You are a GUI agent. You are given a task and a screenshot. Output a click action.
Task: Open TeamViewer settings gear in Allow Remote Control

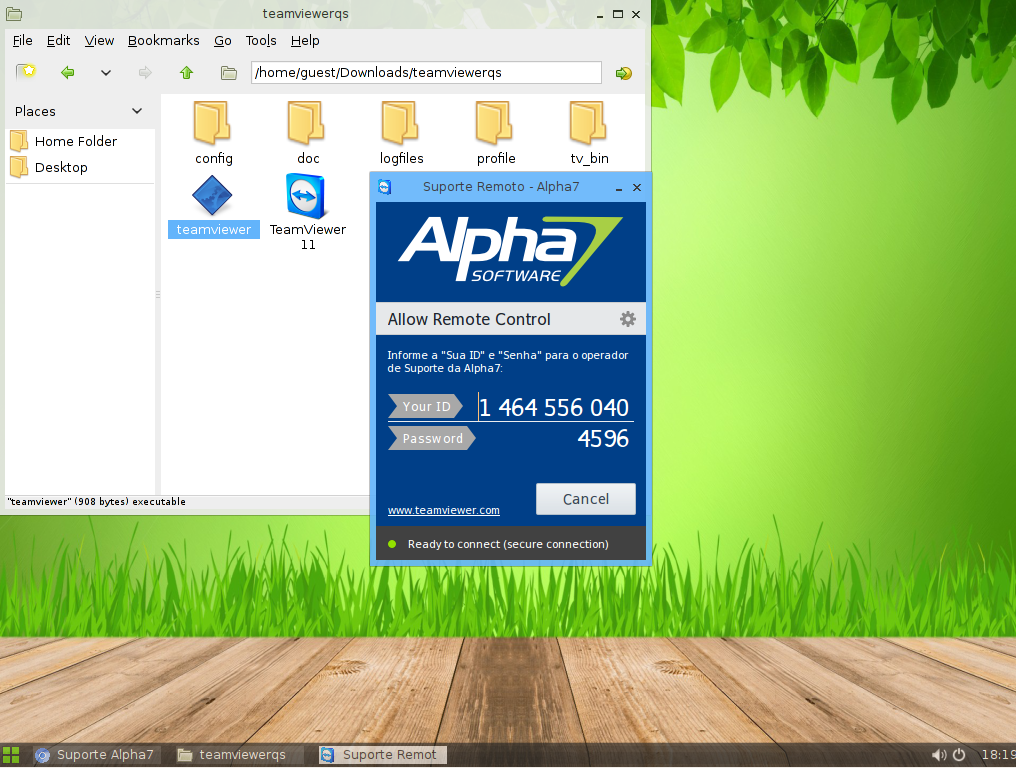627,319
